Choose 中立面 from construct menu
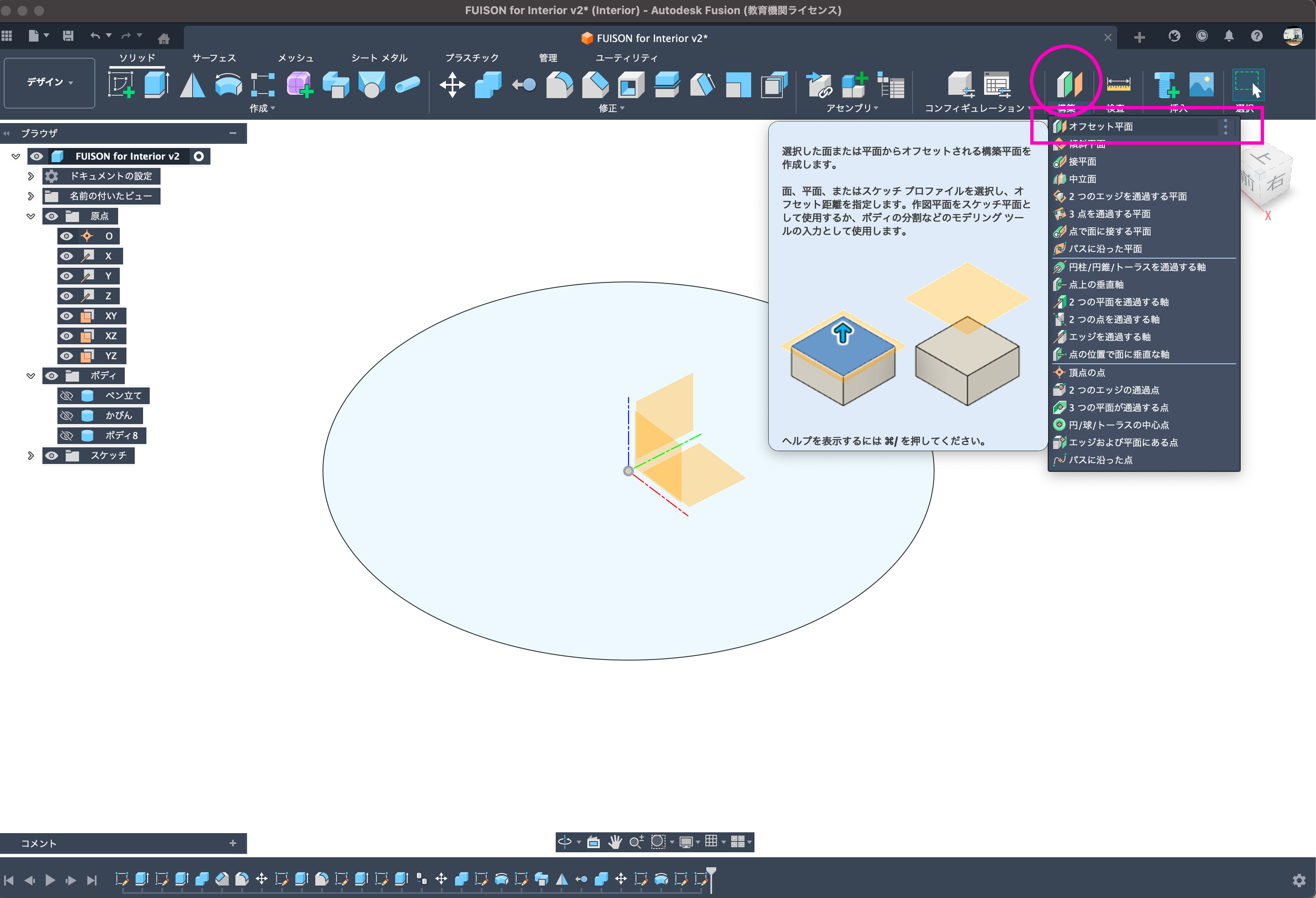The width and height of the screenshot is (1316, 898). [1082, 179]
